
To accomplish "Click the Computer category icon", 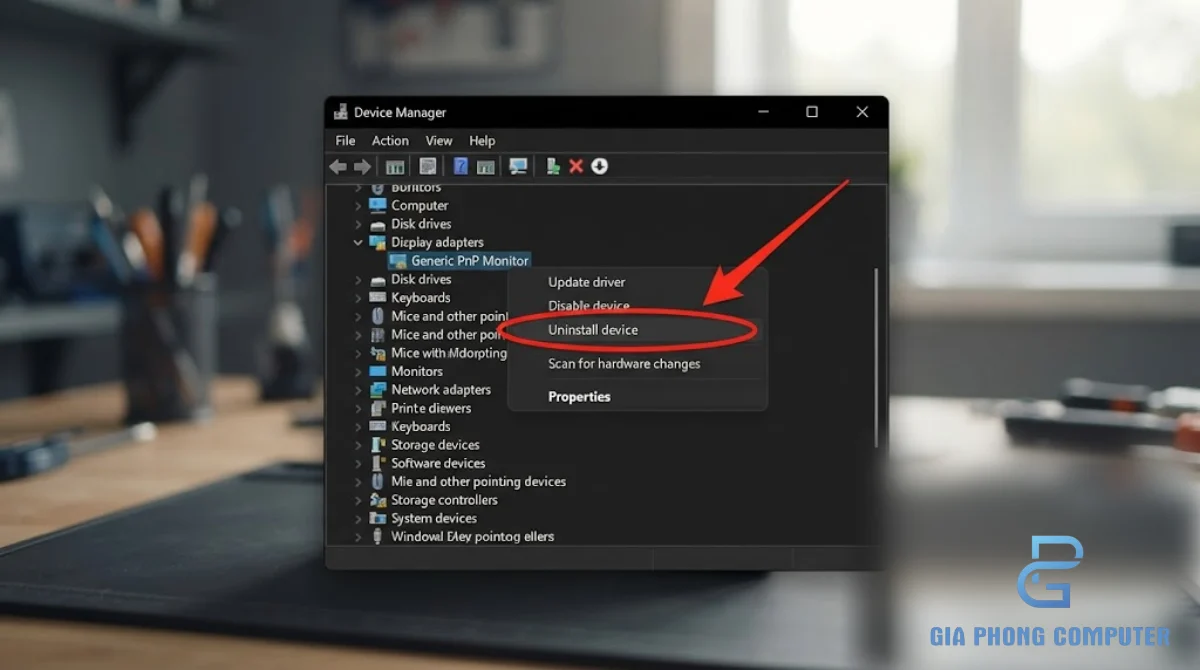I will (x=378, y=205).
